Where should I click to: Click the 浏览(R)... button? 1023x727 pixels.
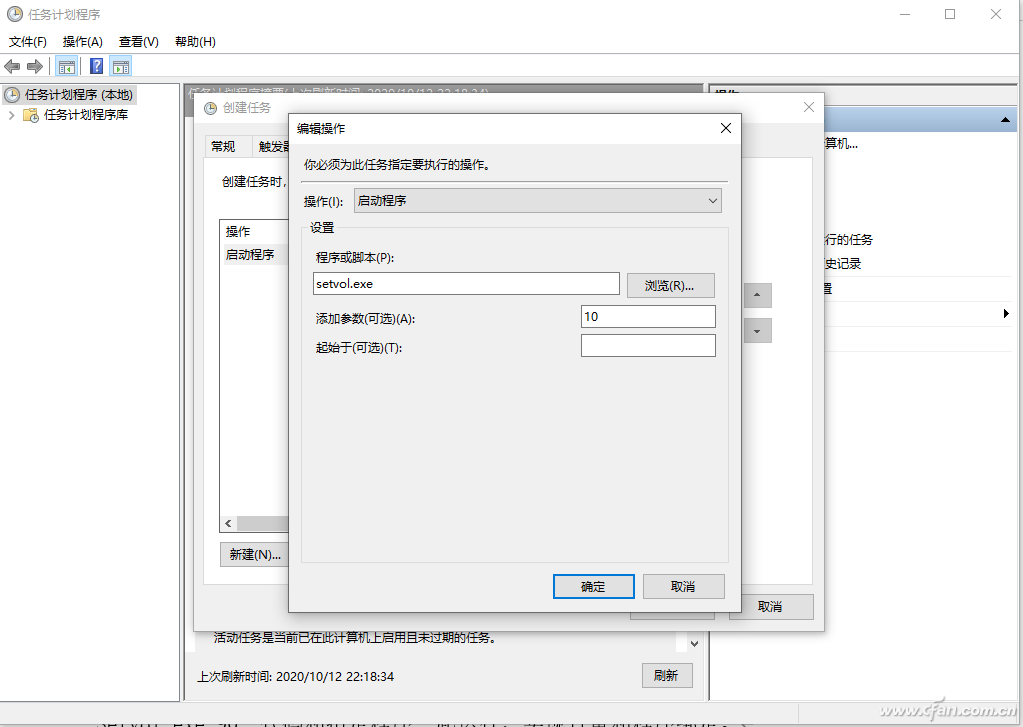tap(670, 285)
